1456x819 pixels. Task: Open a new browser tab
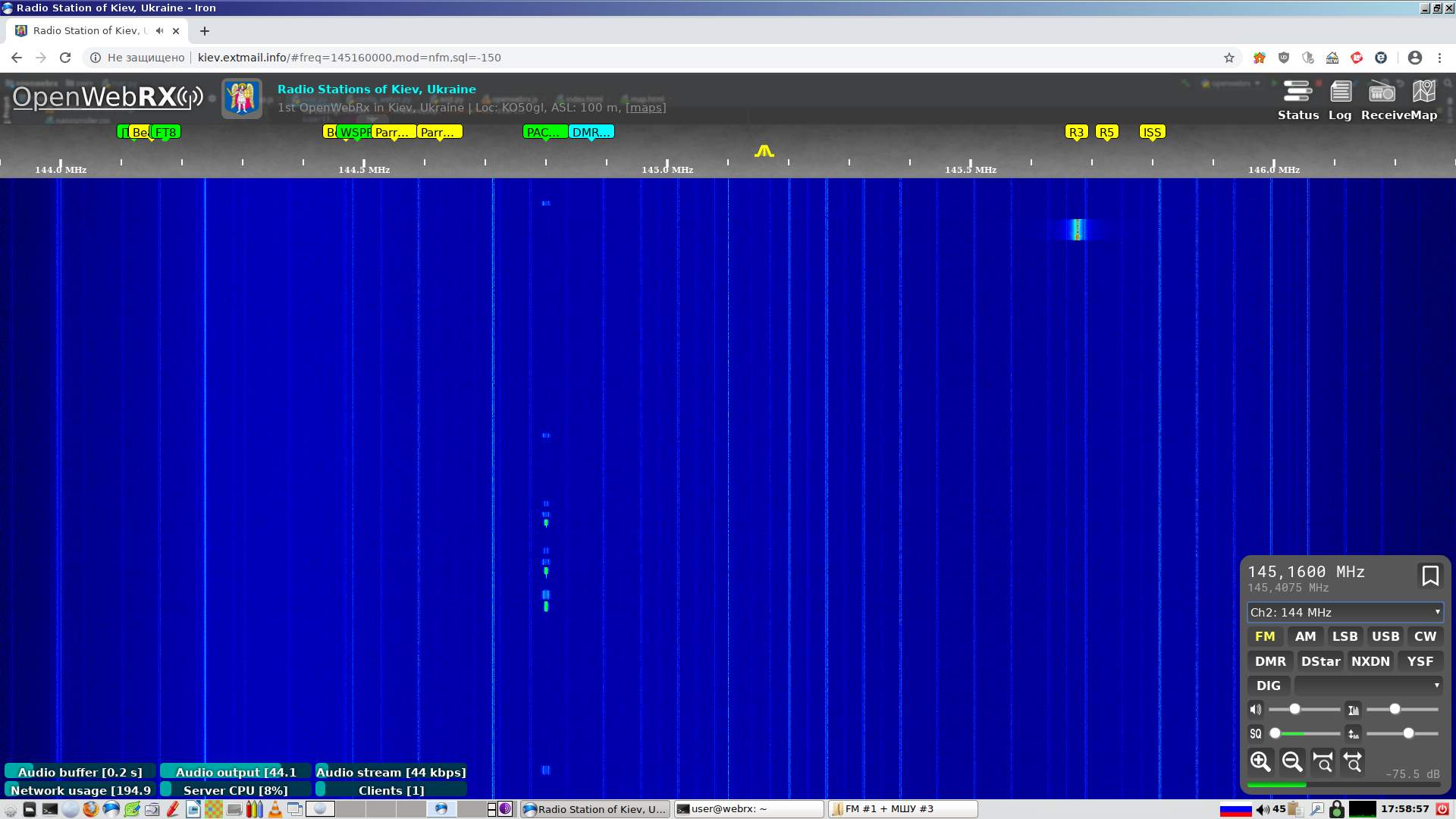click(x=205, y=31)
